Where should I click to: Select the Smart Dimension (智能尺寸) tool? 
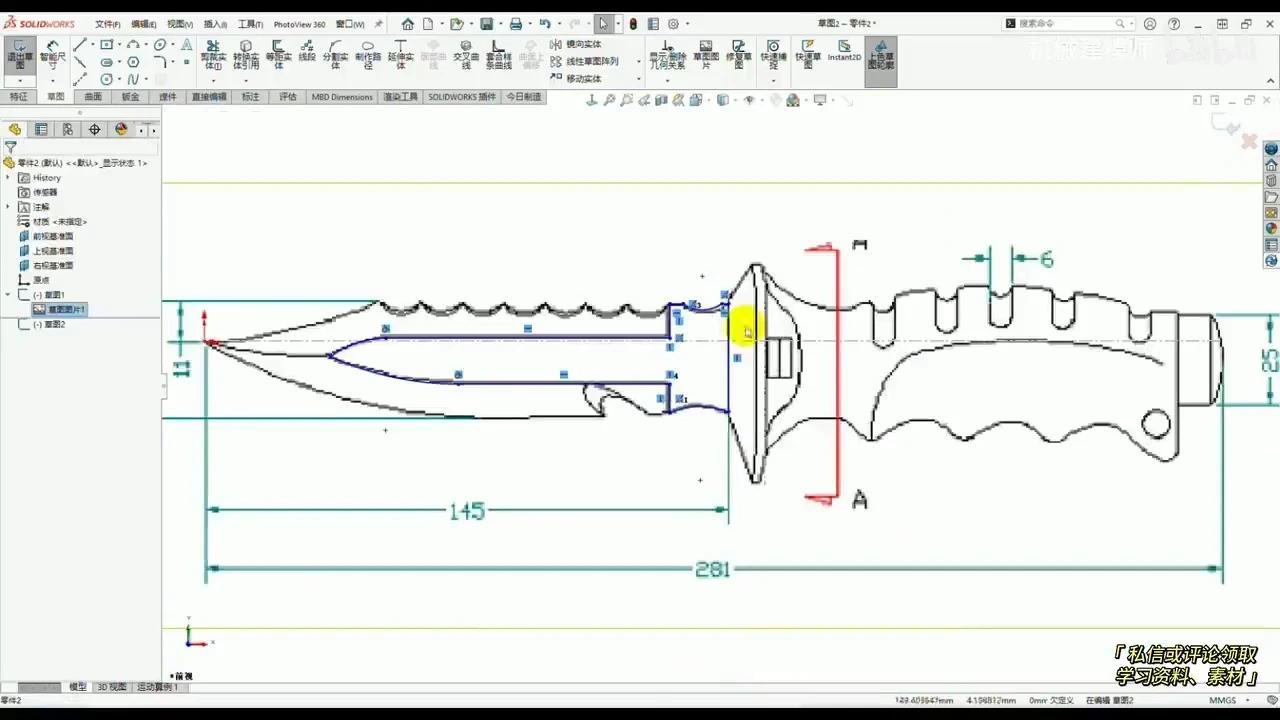click(x=51, y=56)
